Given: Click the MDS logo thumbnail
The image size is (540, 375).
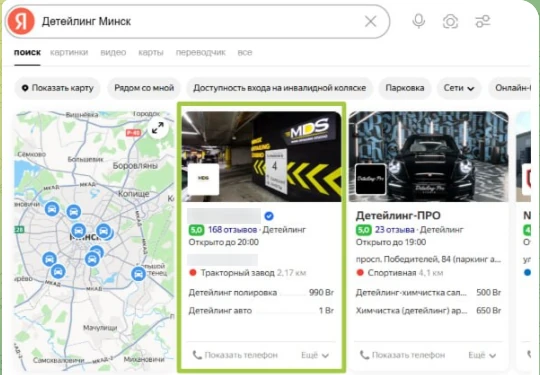Looking at the screenshot, I should coord(204,179).
